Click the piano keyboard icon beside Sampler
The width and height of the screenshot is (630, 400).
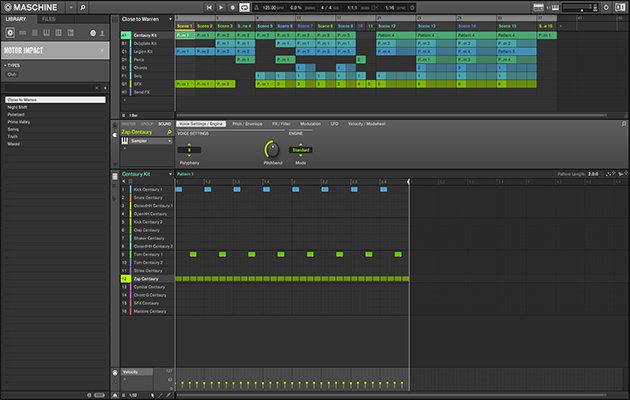pyautogui.click(x=125, y=141)
